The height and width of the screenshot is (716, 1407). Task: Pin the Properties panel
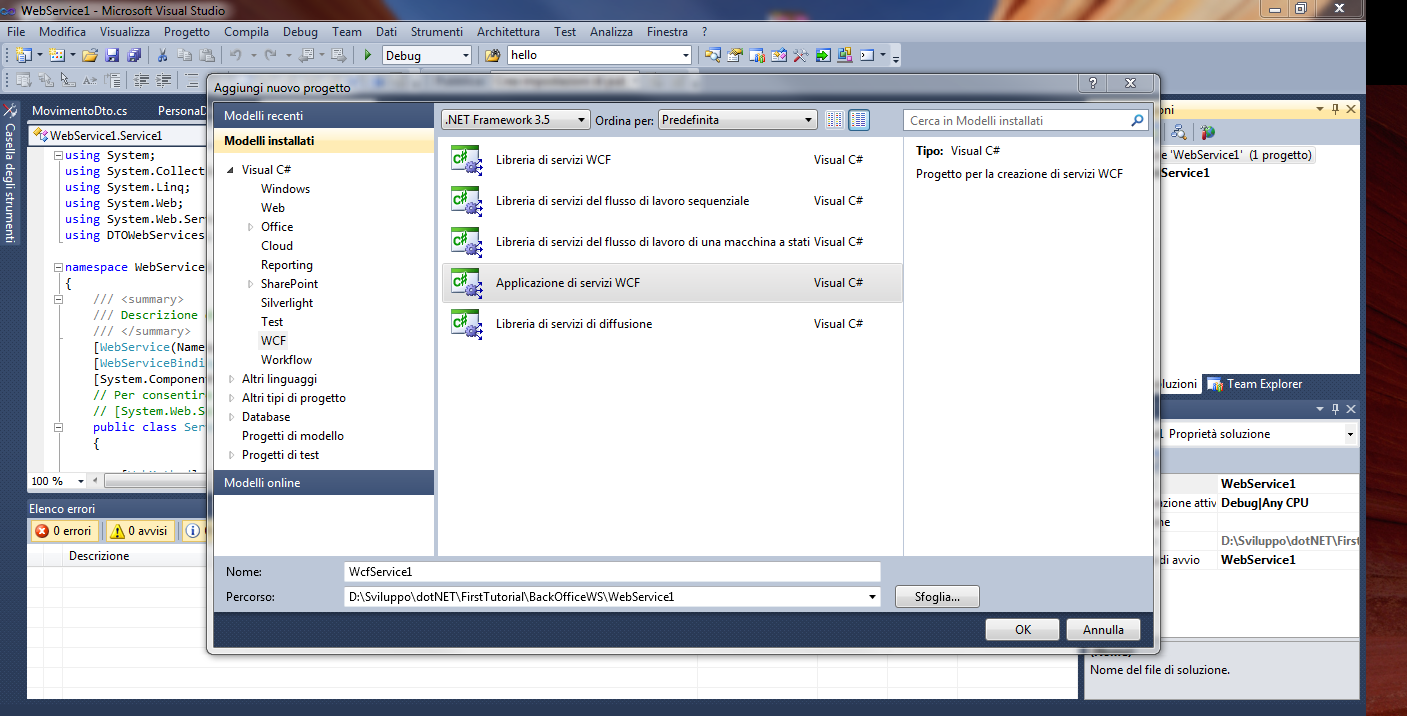click(x=1334, y=409)
